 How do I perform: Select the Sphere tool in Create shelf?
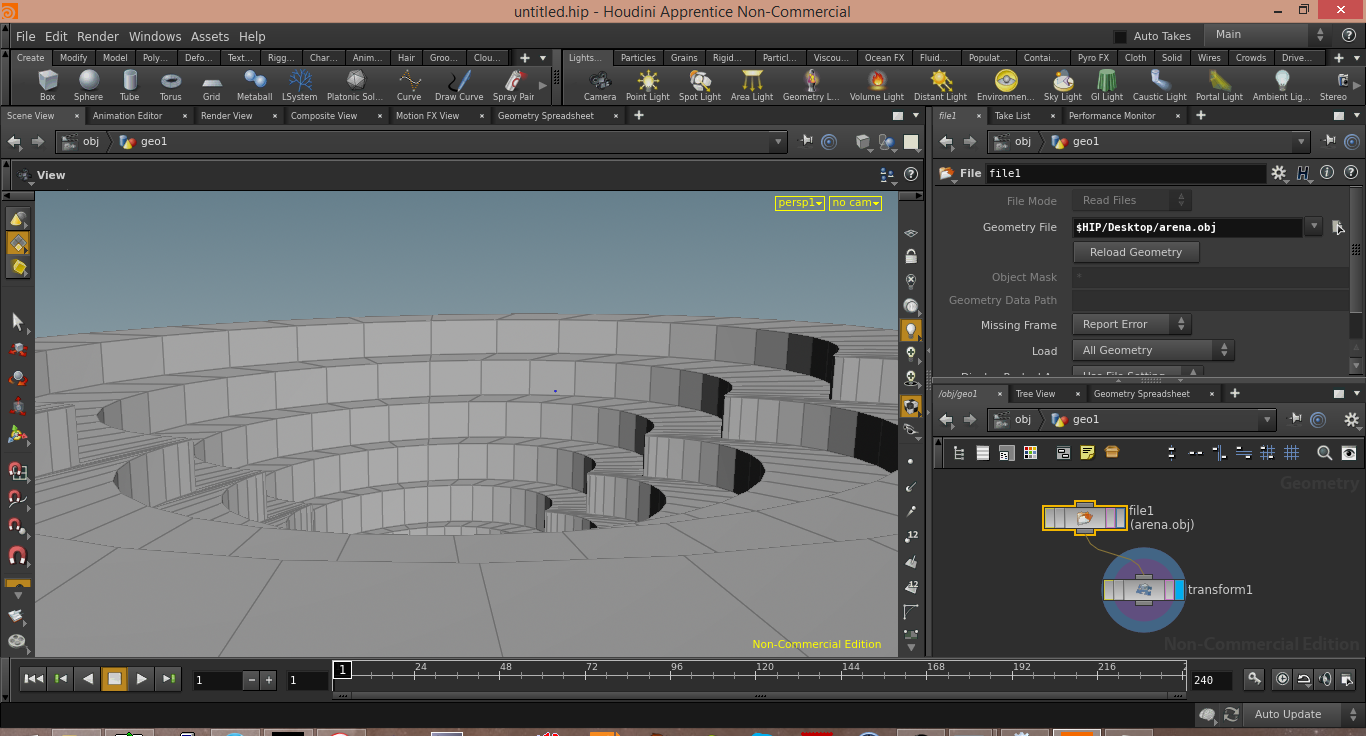[88, 84]
